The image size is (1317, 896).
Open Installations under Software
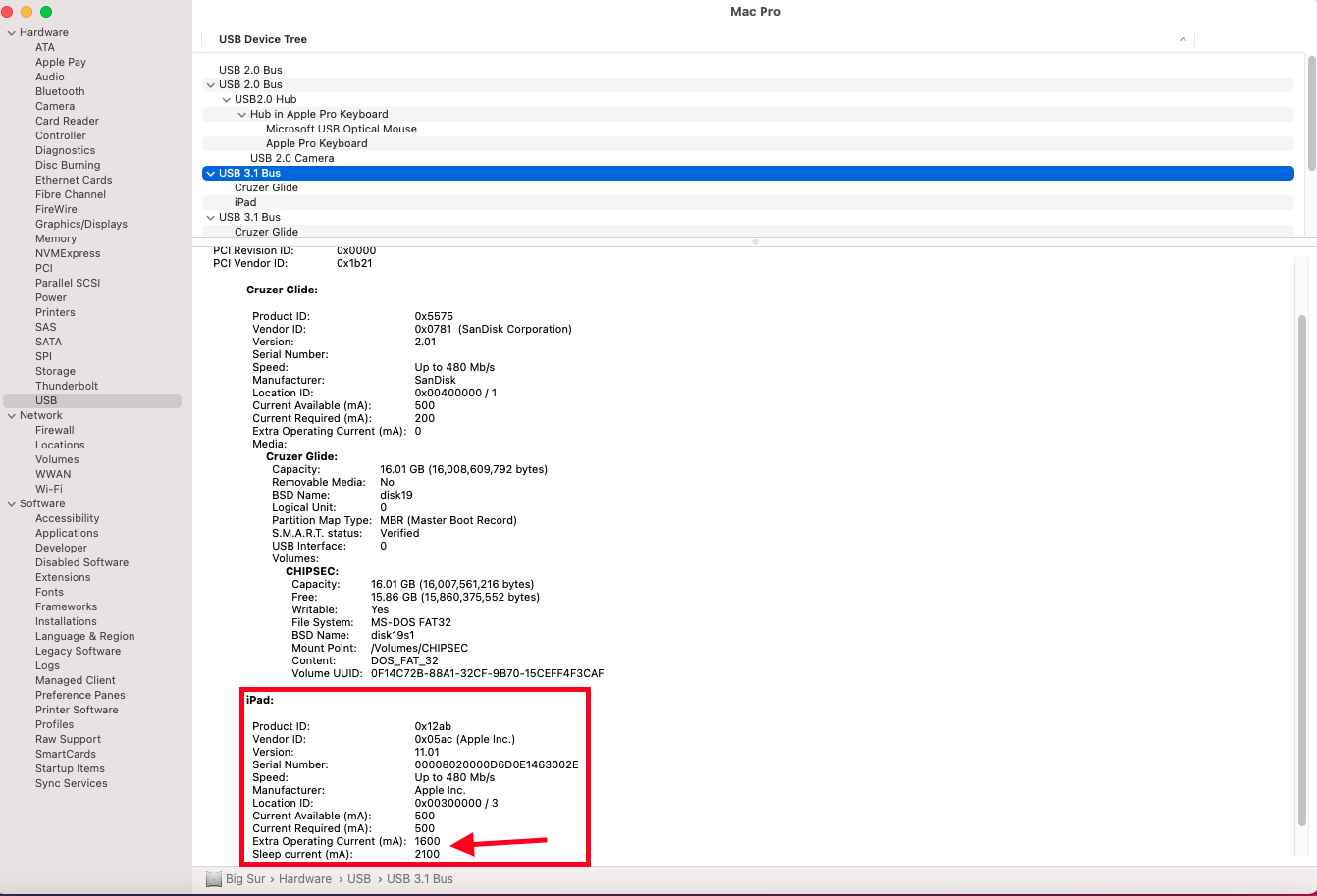point(66,621)
